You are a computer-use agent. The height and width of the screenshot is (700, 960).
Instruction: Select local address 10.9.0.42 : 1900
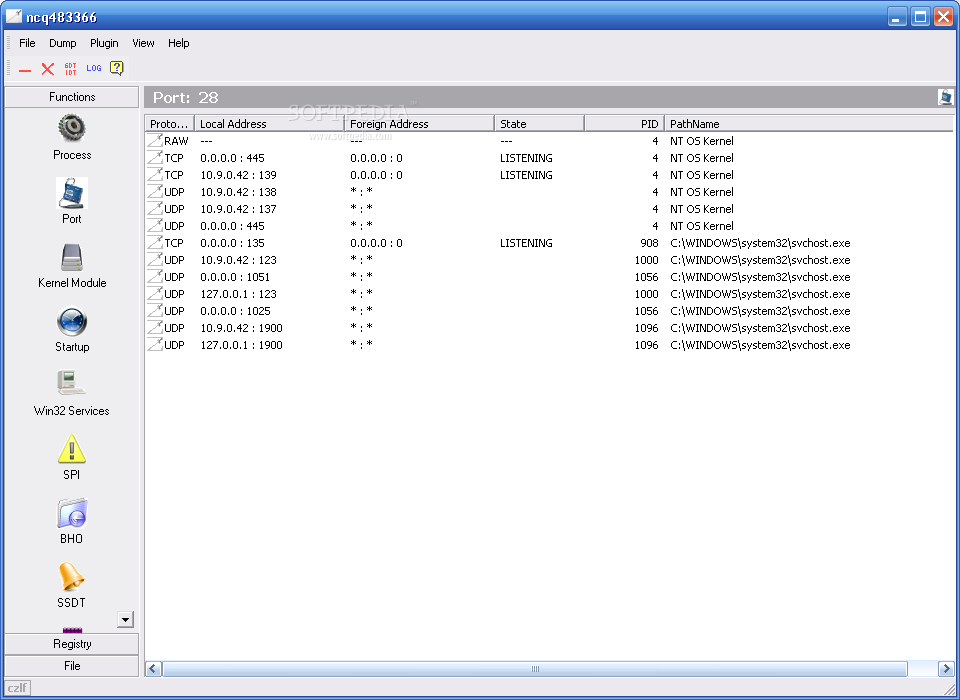point(241,328)
